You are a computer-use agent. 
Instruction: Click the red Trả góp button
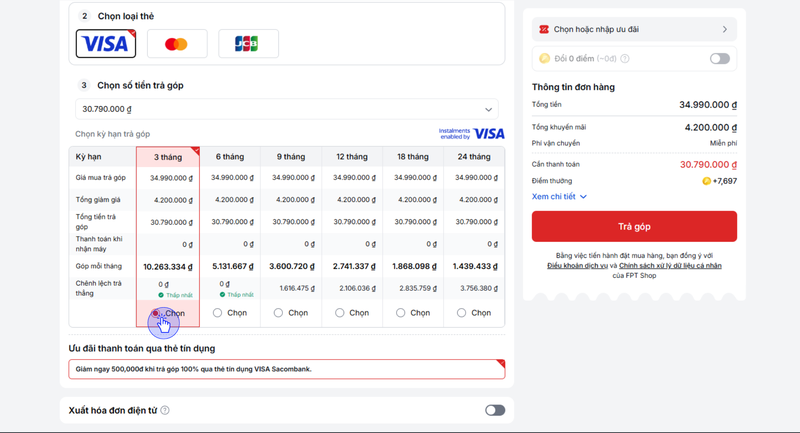tap(634, 226)
